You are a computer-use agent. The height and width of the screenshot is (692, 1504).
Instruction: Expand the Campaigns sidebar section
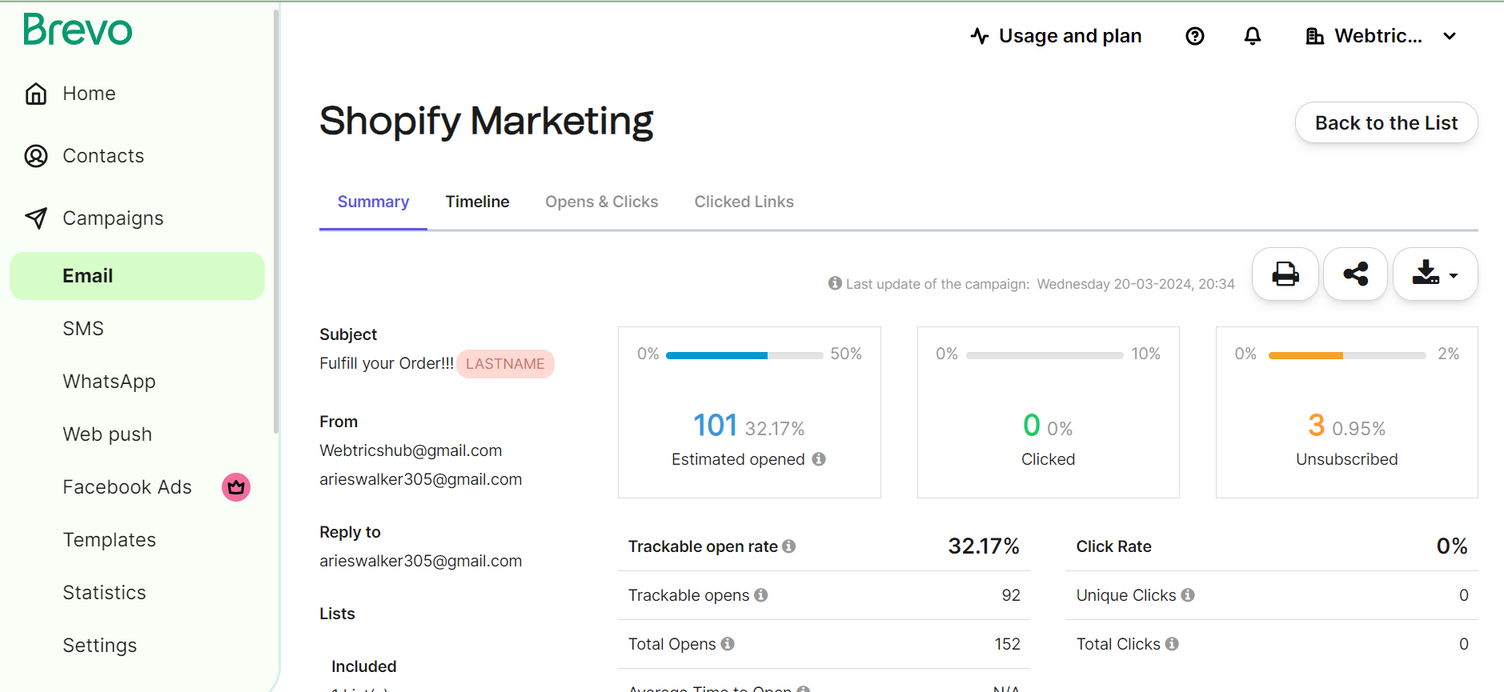click(112, 218)
